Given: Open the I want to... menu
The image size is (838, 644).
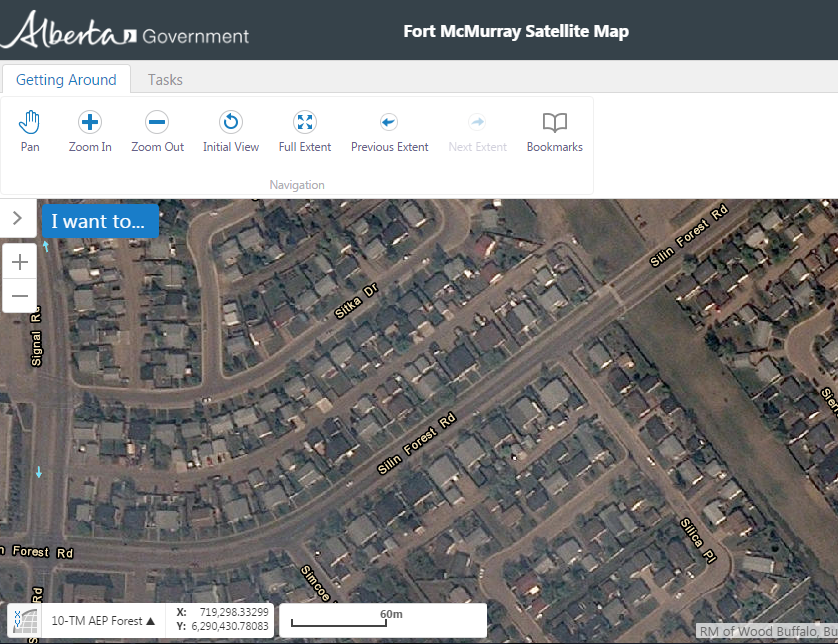Looking at the screenshot, I should (99, 220).
